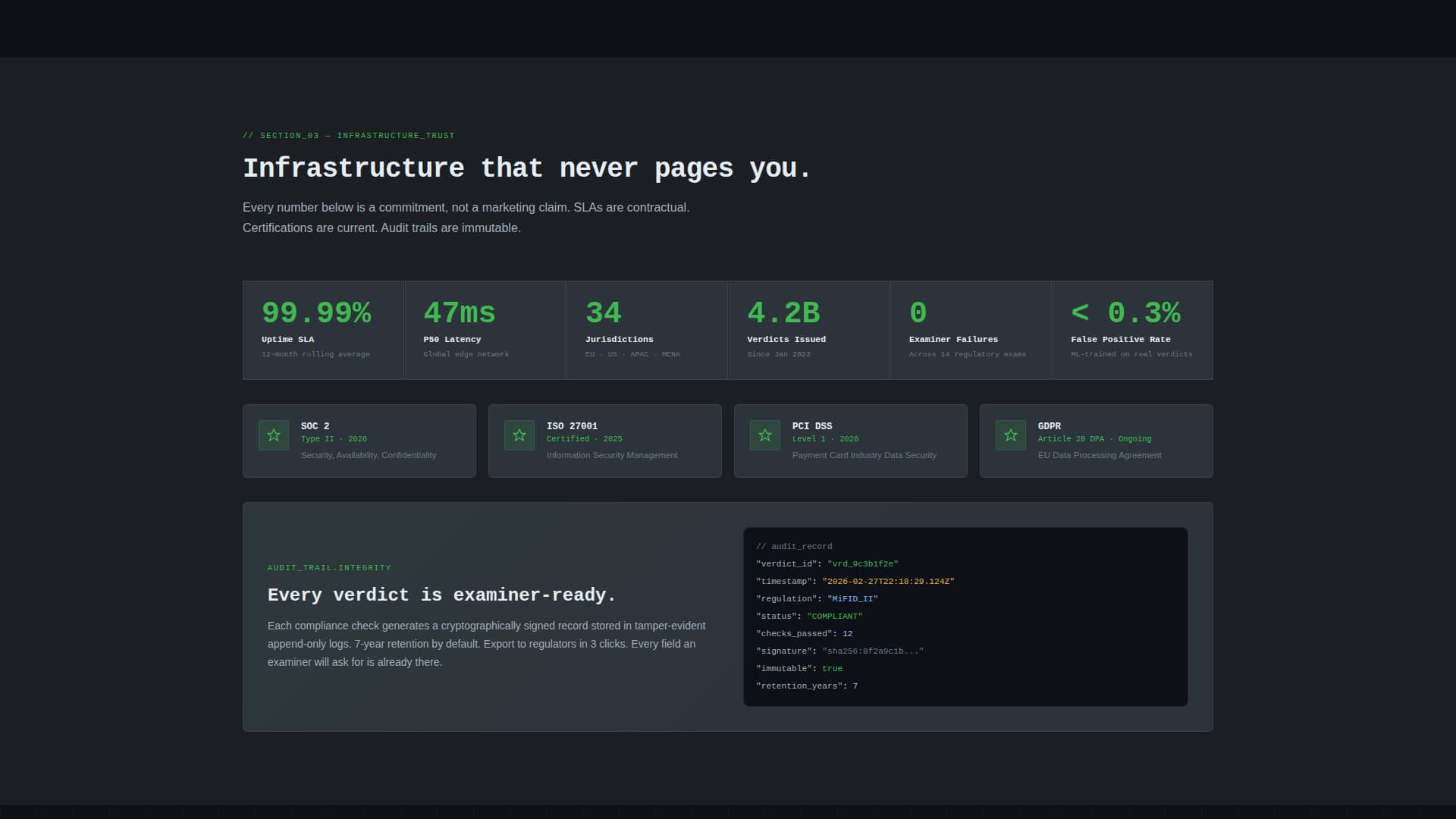
Task: Toggle the COMPLIANT status field value
Action: pyautogui.click(x=835, y=616)
